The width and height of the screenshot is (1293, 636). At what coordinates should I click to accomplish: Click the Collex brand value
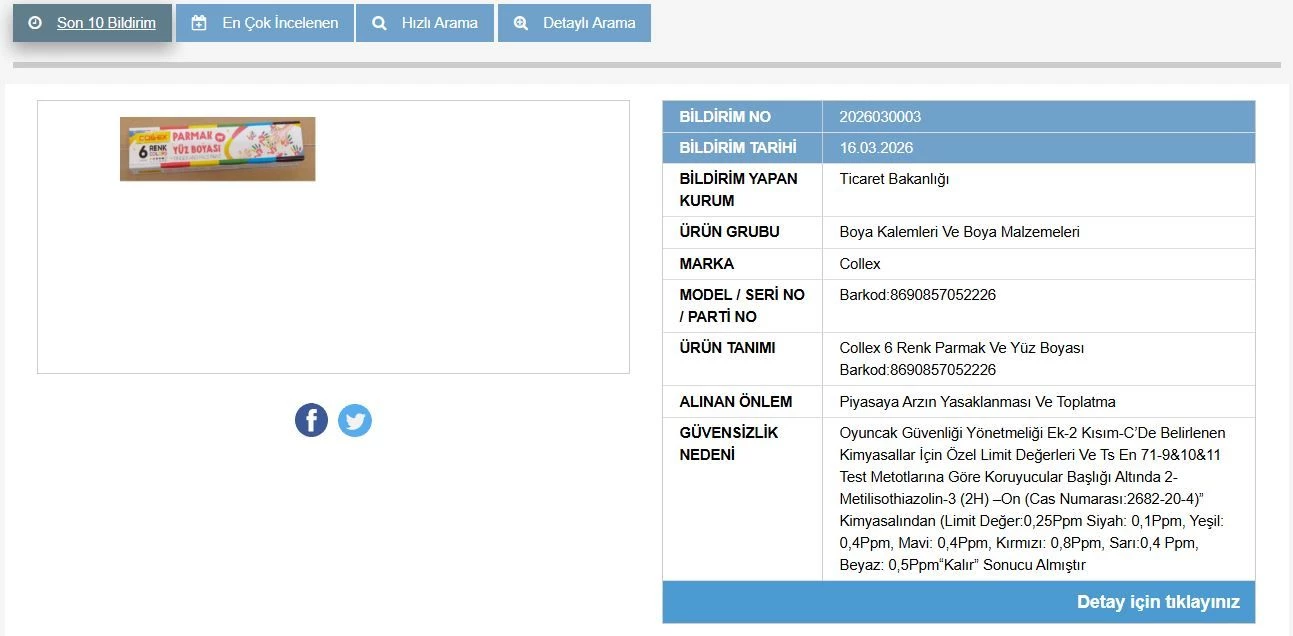(x=860, y=264)
